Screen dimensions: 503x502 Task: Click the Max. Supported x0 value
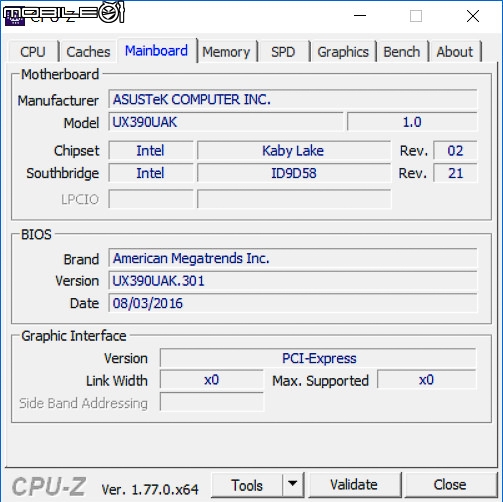pos(427,380)
